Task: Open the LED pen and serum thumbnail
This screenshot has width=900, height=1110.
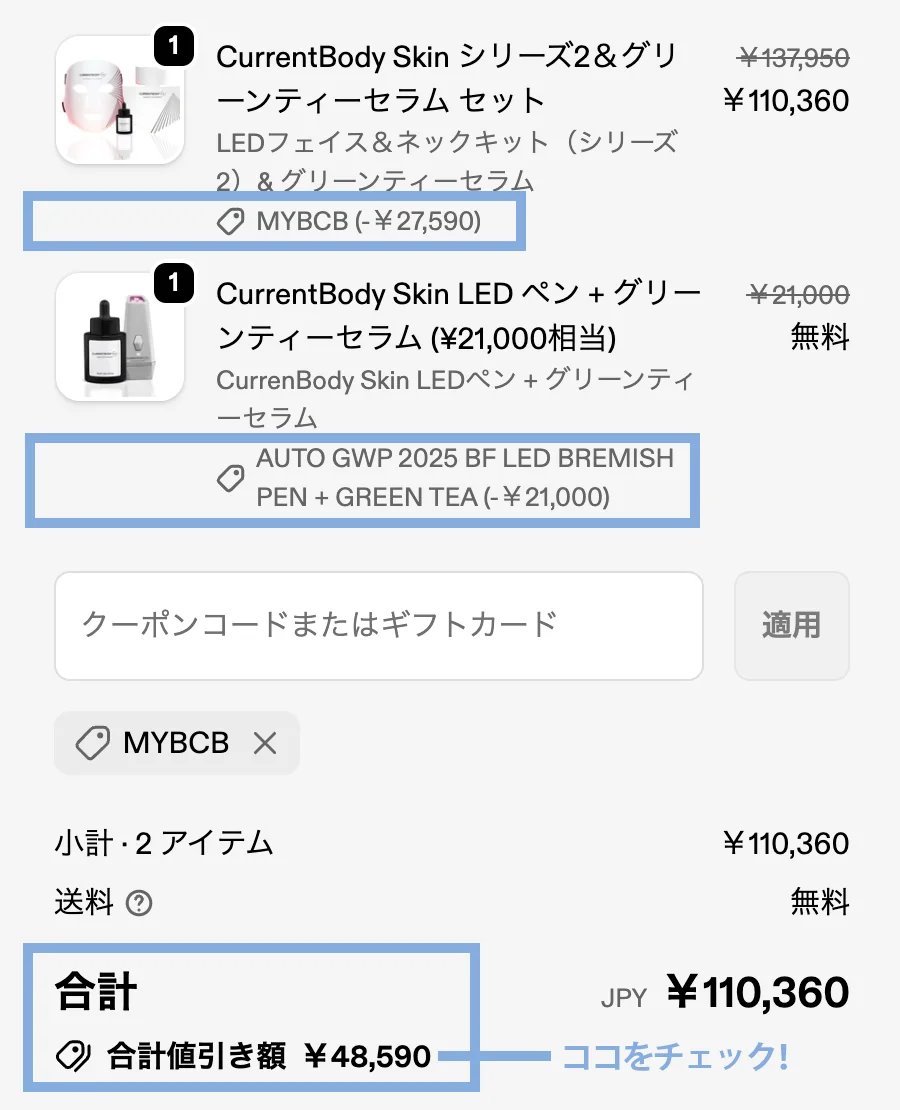Action: coord(119,338)
